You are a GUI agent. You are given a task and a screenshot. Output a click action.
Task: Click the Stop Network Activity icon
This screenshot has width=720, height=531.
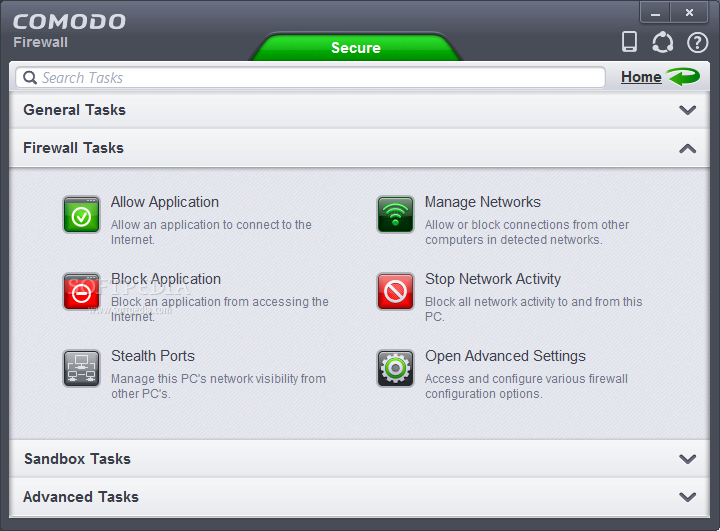(395, 291)
